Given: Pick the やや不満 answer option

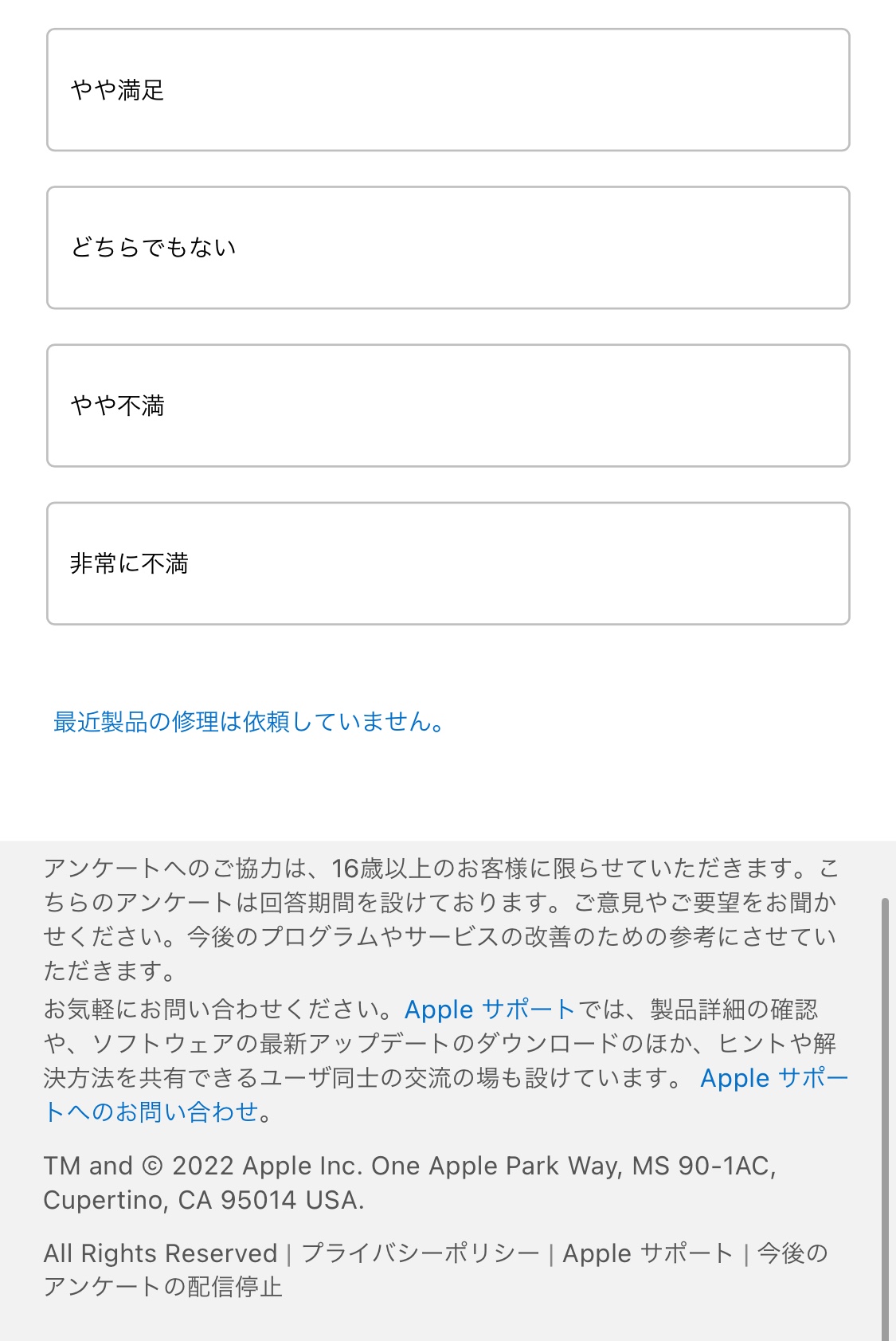Looking at the screenshot, I should (x=448, y=406).
